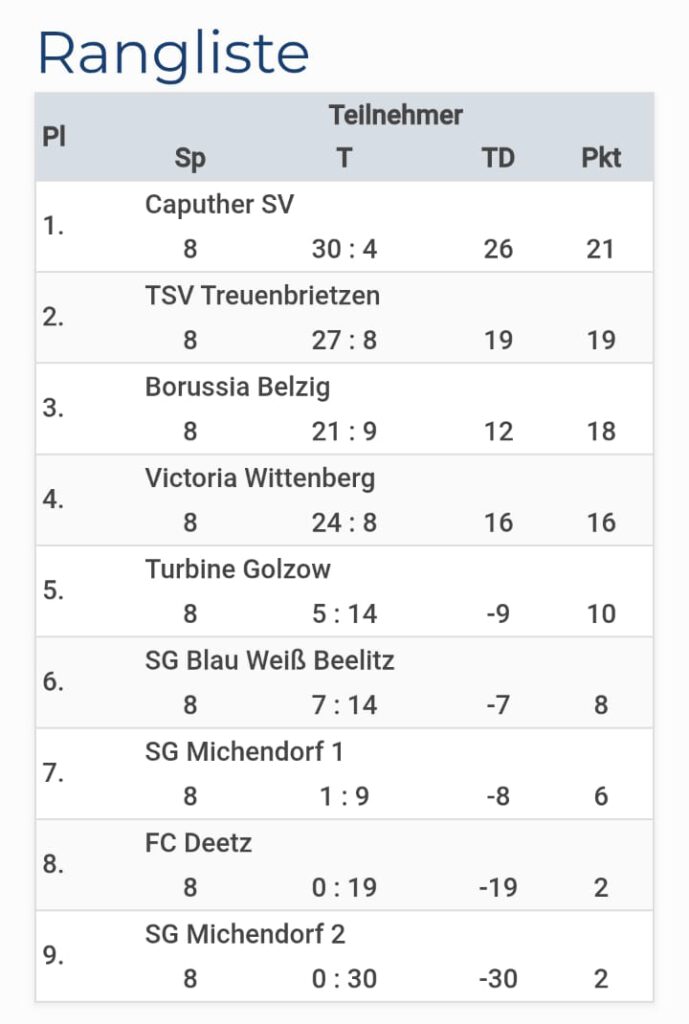Click the 19 points of TSV Treuenbrietzen

point(601,340)
